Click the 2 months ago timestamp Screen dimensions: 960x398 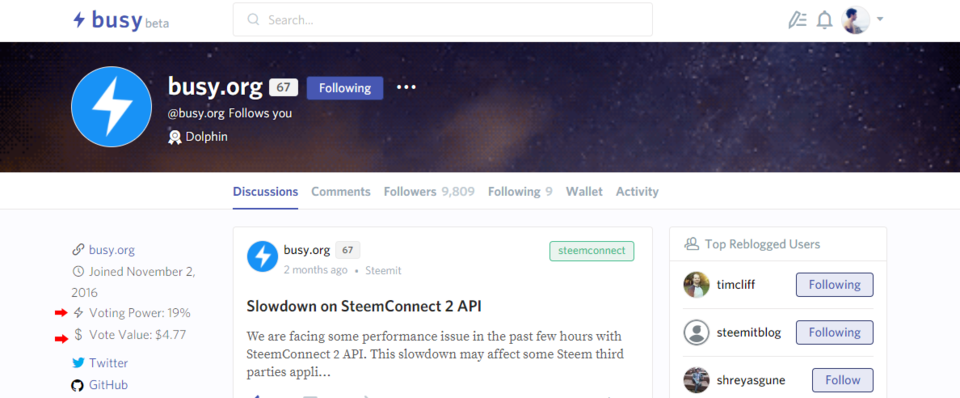pos(315,270)
